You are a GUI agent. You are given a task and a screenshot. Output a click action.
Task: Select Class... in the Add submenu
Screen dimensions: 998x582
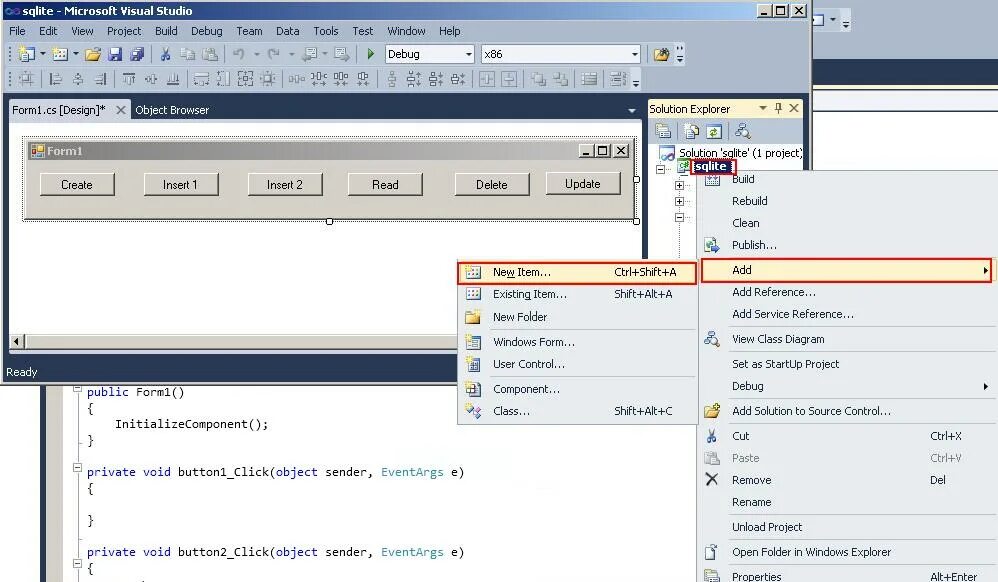click(577, 411)
